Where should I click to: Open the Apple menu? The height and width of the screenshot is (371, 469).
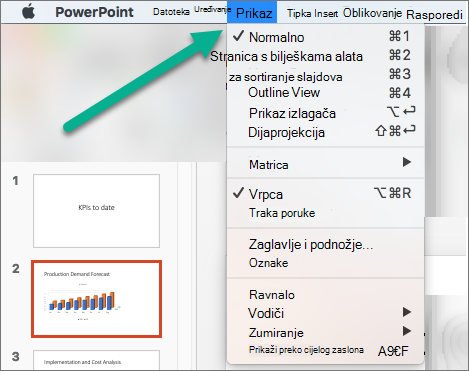(28, 12)
